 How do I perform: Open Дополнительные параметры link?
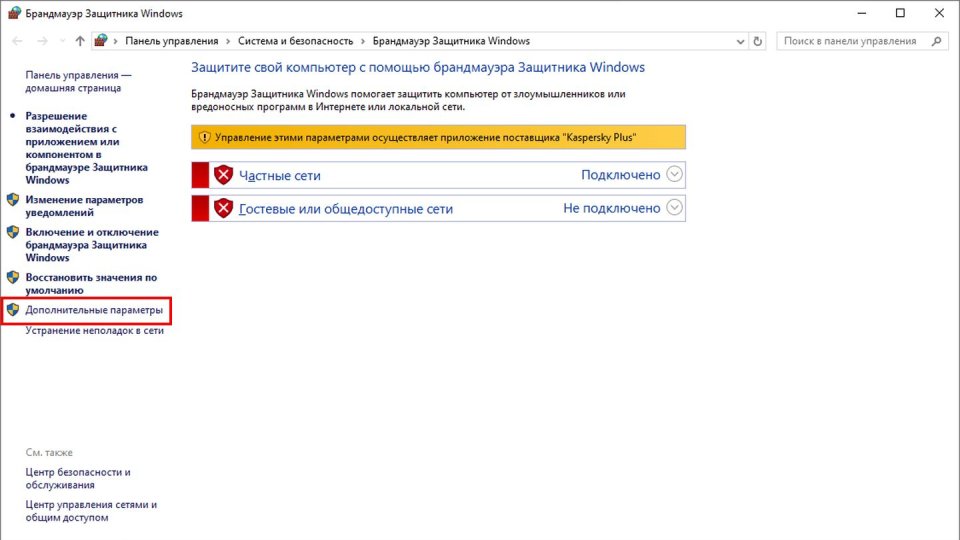click(x=93, y=310)
